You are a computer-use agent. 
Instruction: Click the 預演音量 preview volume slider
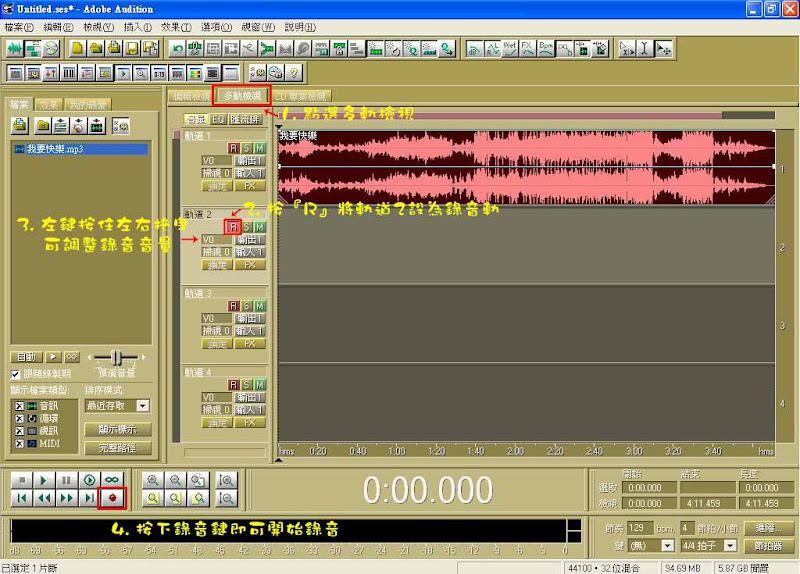pos(118,357)
